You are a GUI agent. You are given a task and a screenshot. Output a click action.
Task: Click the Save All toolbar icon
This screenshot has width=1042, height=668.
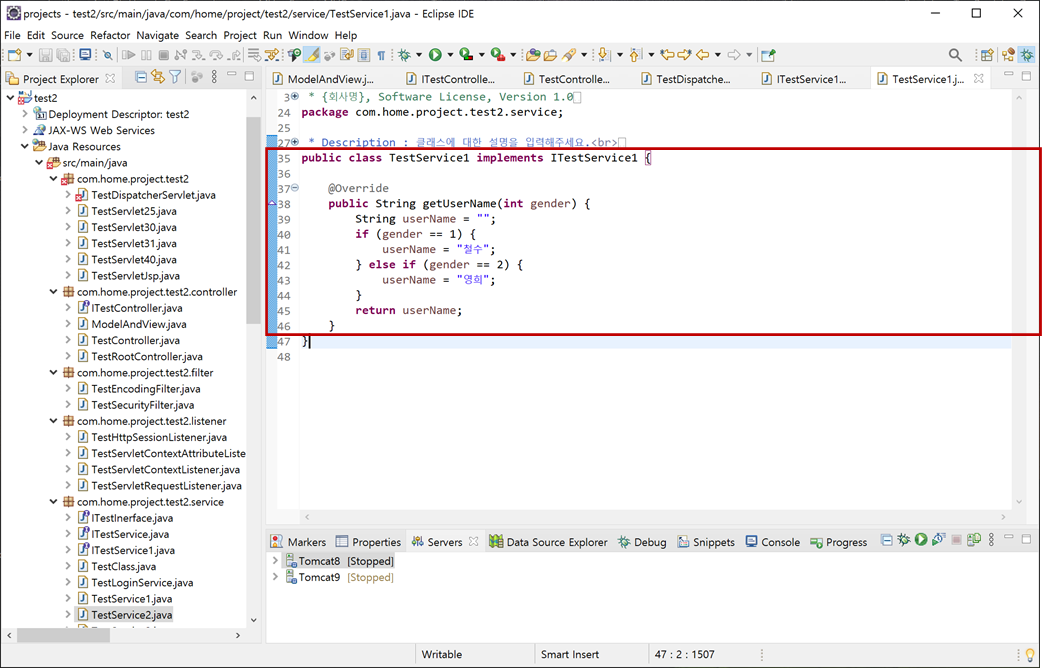coord(63,55)
